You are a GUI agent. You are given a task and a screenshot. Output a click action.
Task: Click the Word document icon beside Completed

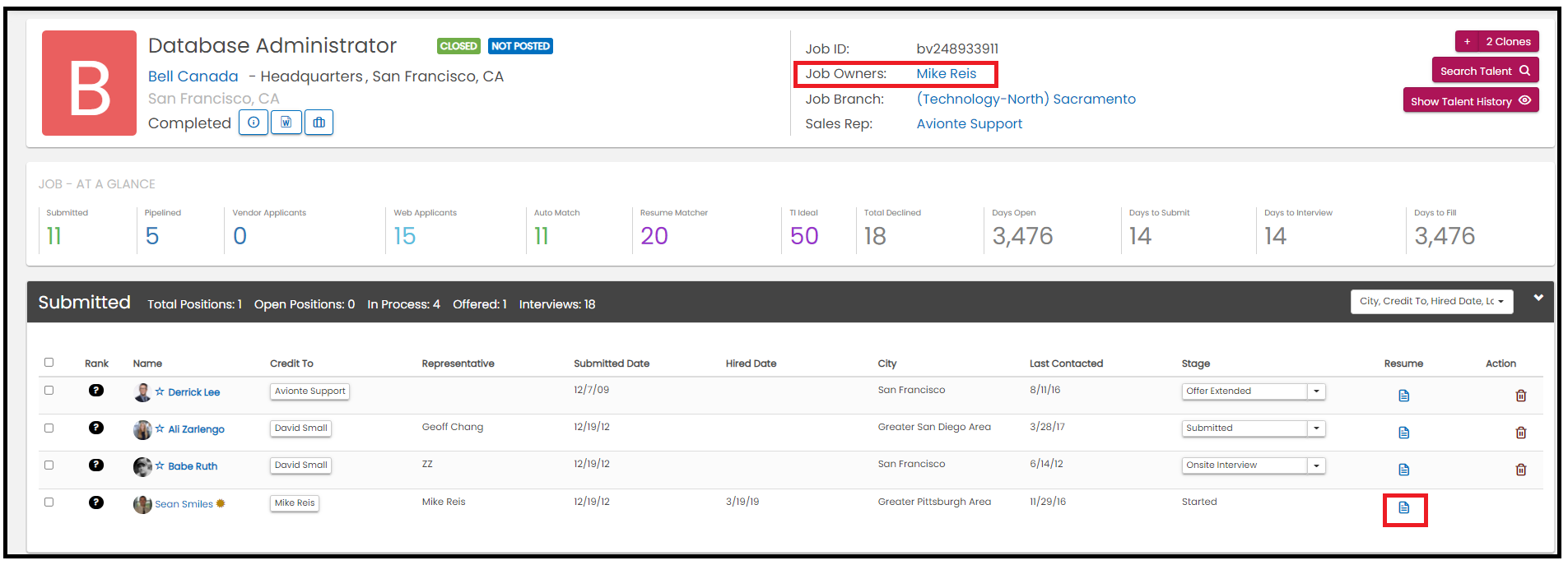[x=286, y=123]
